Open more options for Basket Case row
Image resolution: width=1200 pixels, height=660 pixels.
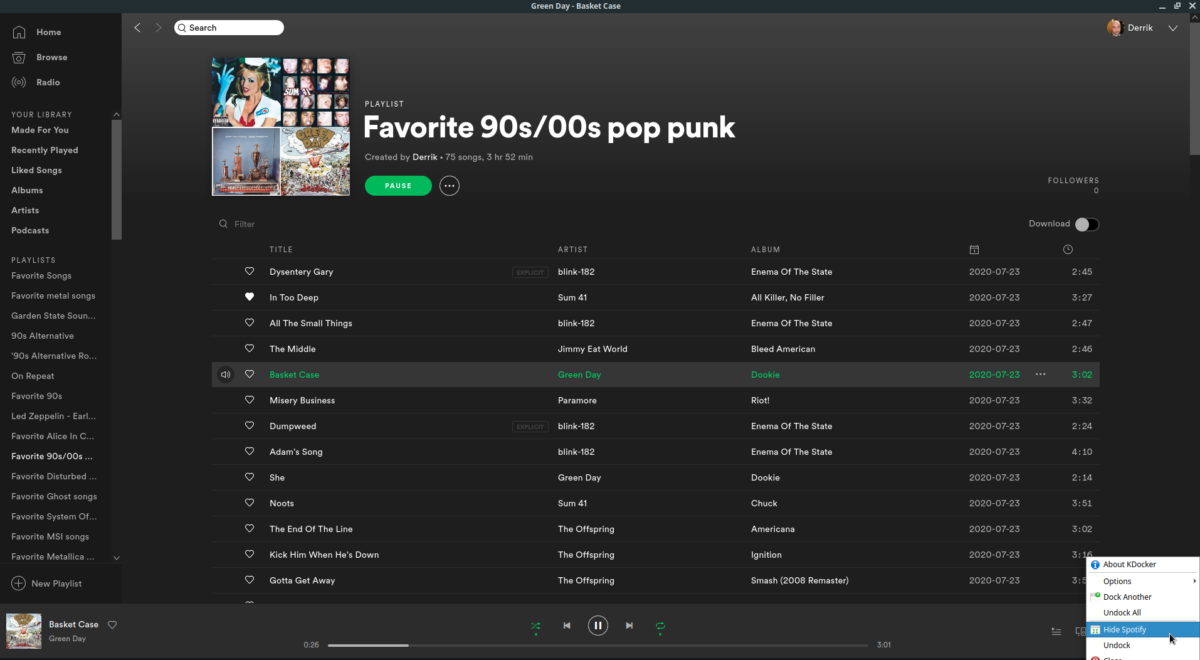1041,375
